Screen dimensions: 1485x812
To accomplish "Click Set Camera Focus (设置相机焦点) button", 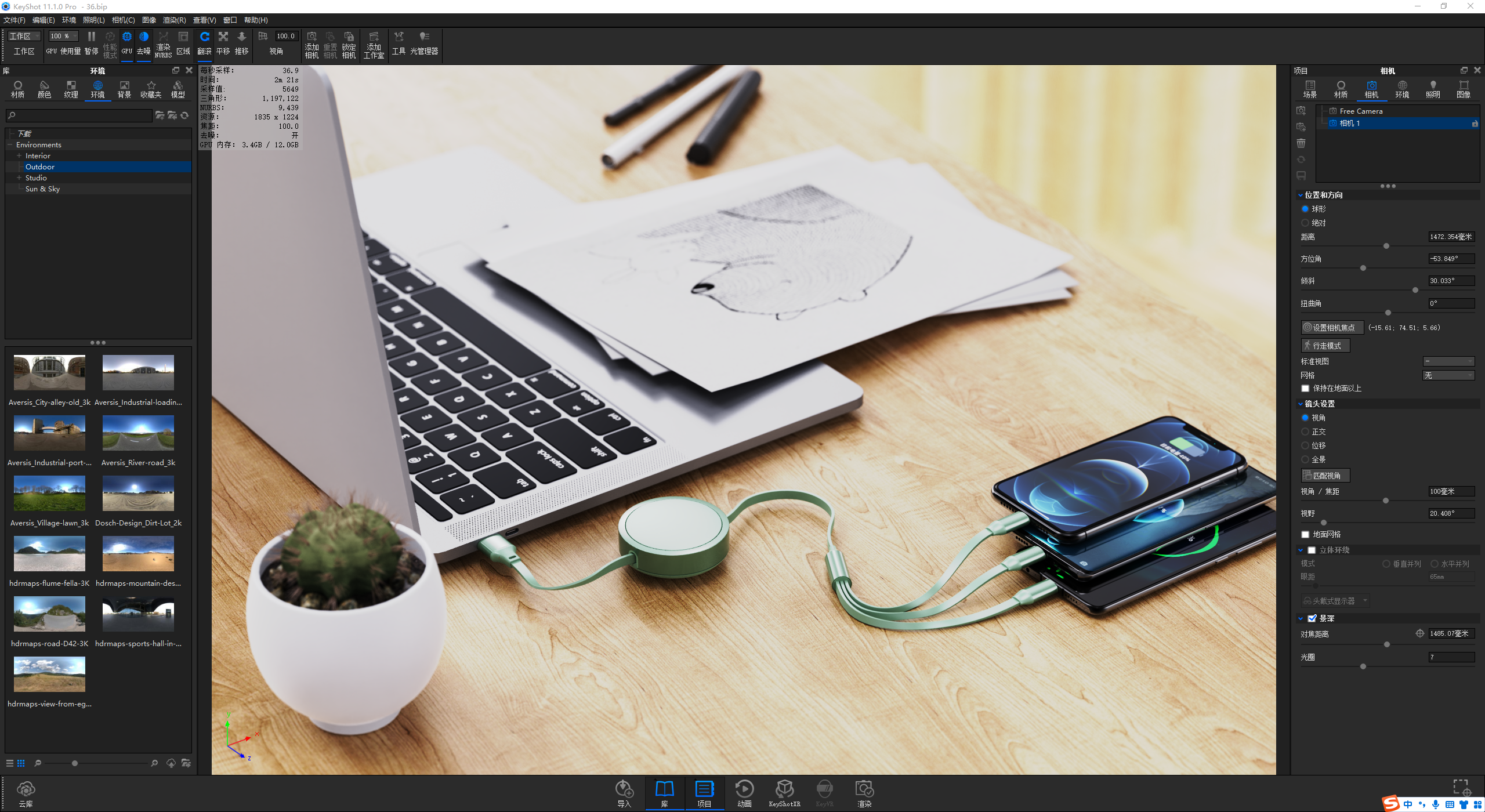I will [x=1332, y=328].
